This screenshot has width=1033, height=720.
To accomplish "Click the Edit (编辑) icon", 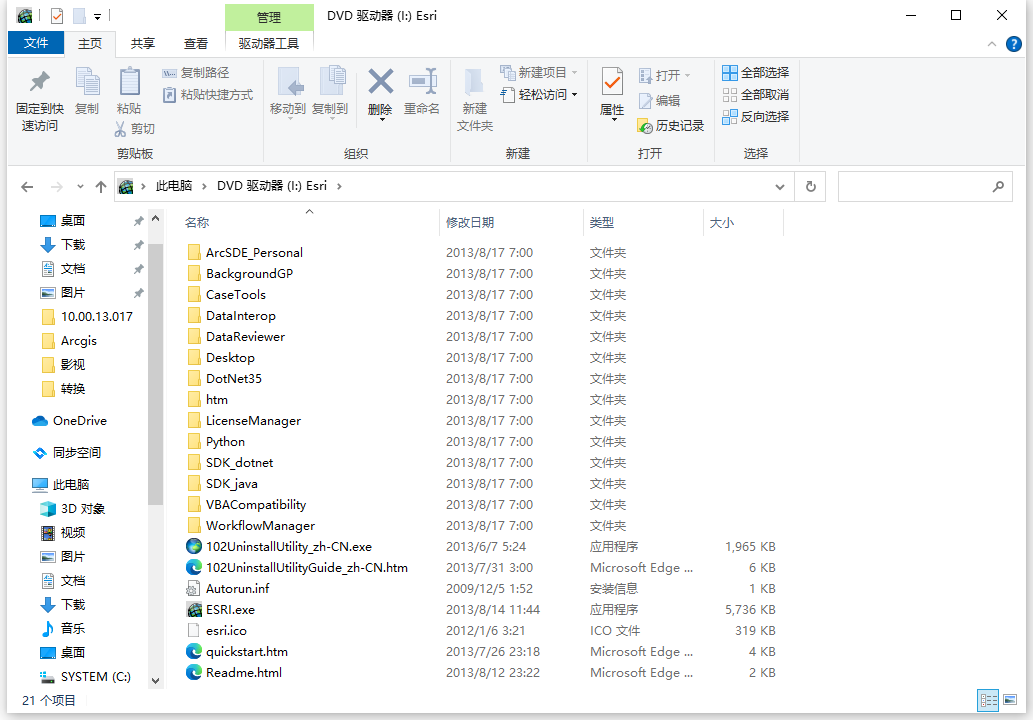I will click(x=645, y=101).
